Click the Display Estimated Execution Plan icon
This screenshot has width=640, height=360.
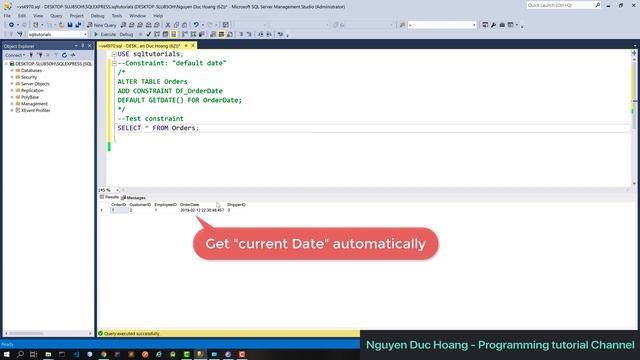157,35
